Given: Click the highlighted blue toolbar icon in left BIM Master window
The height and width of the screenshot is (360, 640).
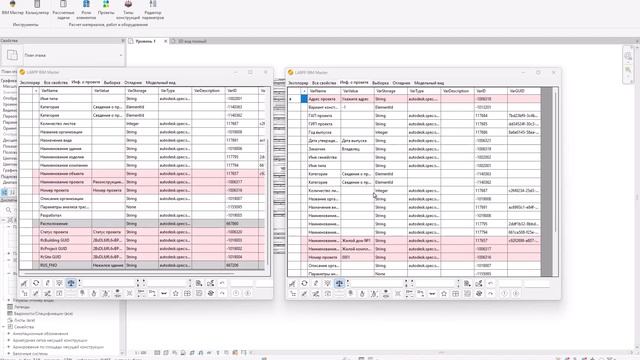Looking at the screenshot, I should (x=71, y=283).
